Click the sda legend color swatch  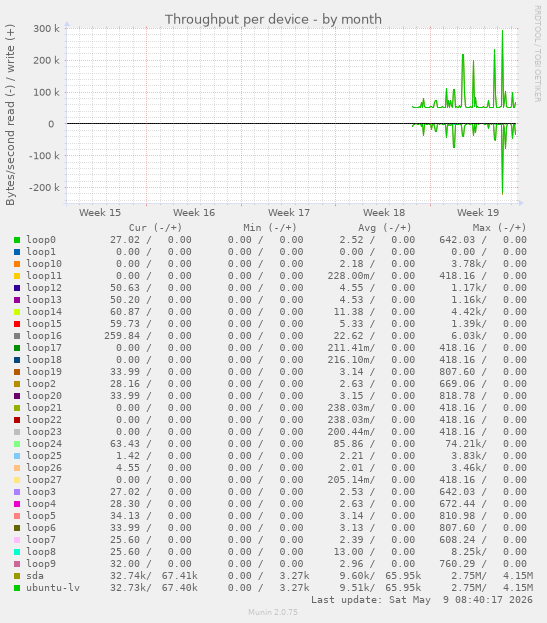coord(17,576)
